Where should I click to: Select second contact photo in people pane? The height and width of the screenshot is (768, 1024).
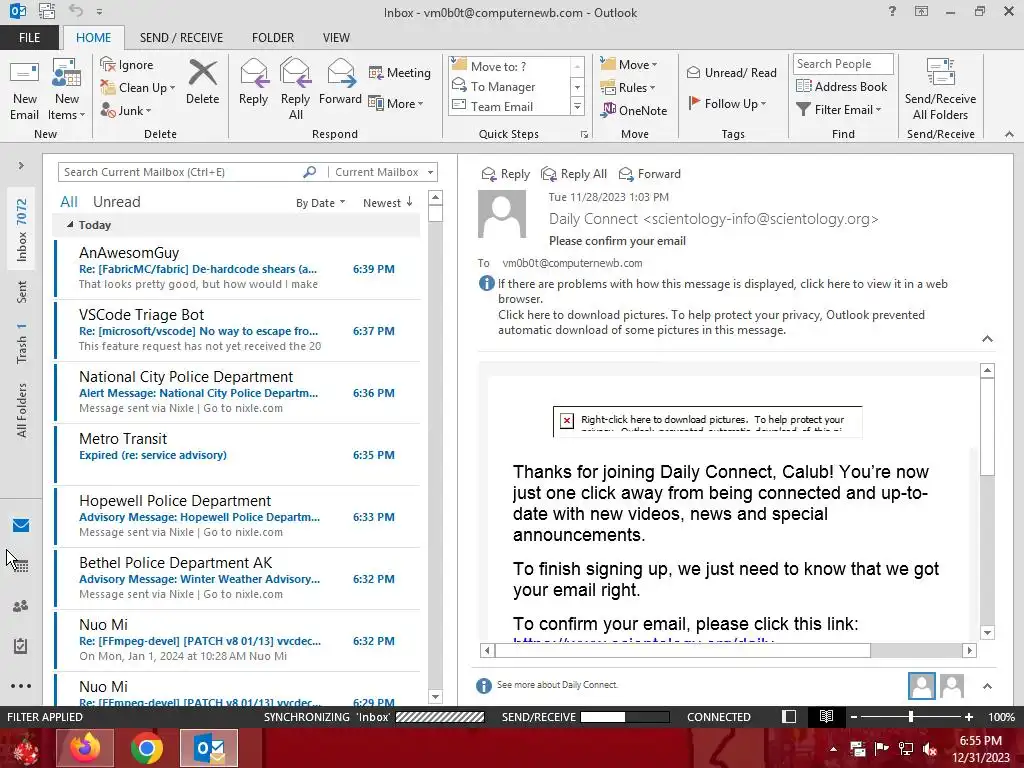952,686
